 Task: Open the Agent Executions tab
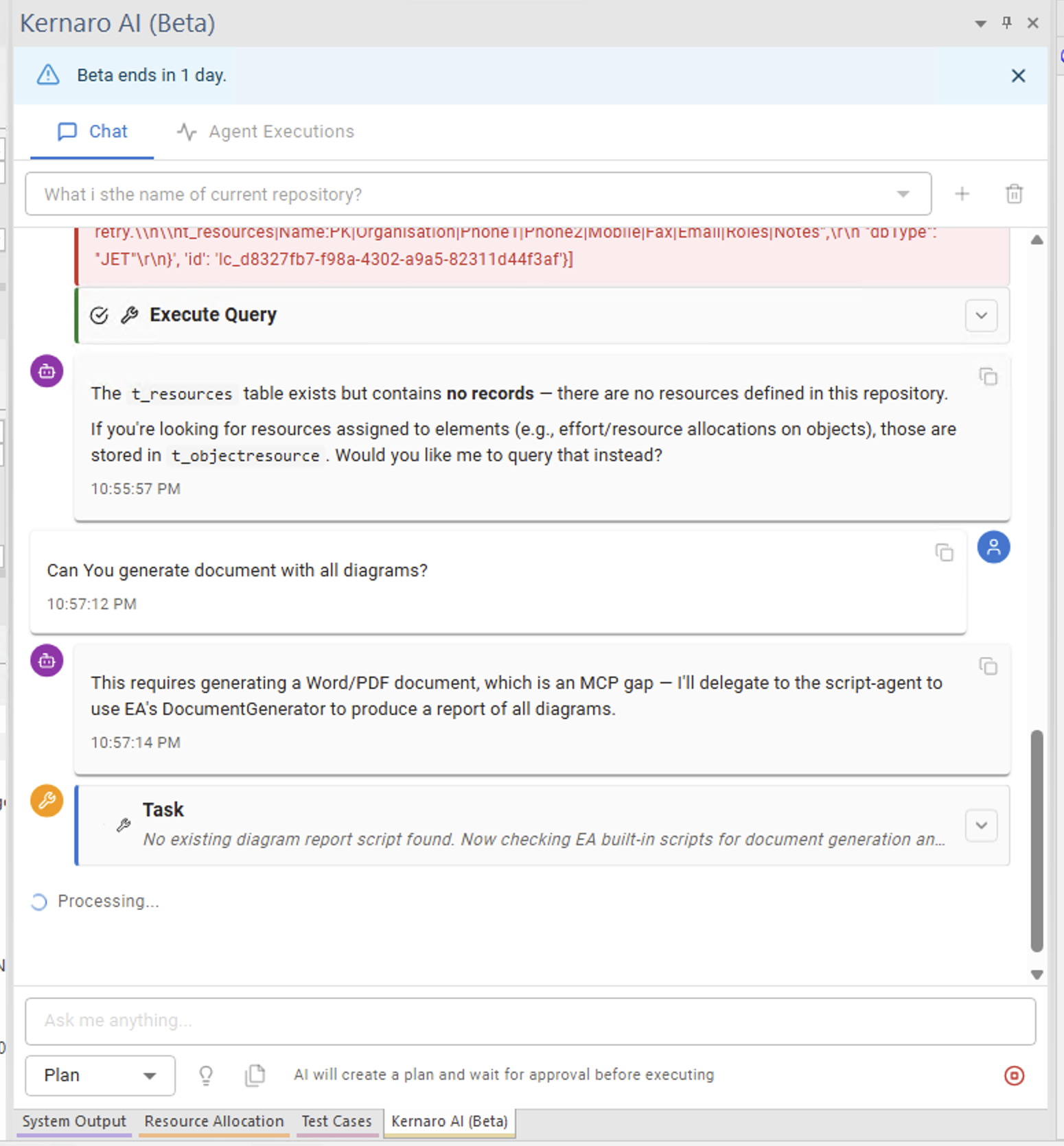(x=266, y=131)
